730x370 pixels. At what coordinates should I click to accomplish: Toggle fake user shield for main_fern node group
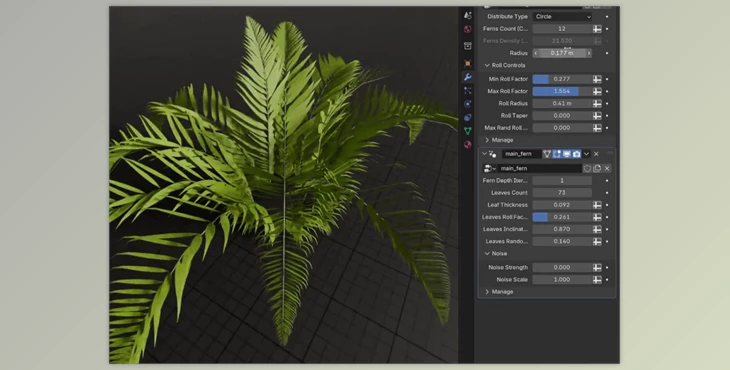click(x=587, y=168)
